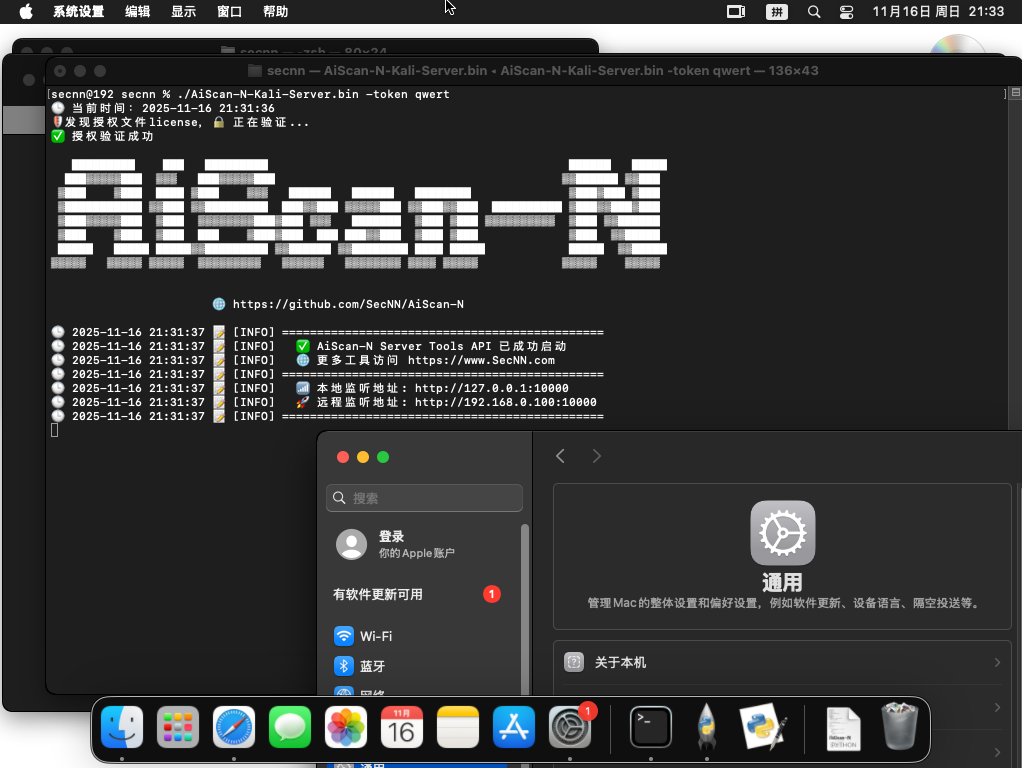Open the Apple menu
This screenshot has height=768, width=1022.
coord(26,12)
